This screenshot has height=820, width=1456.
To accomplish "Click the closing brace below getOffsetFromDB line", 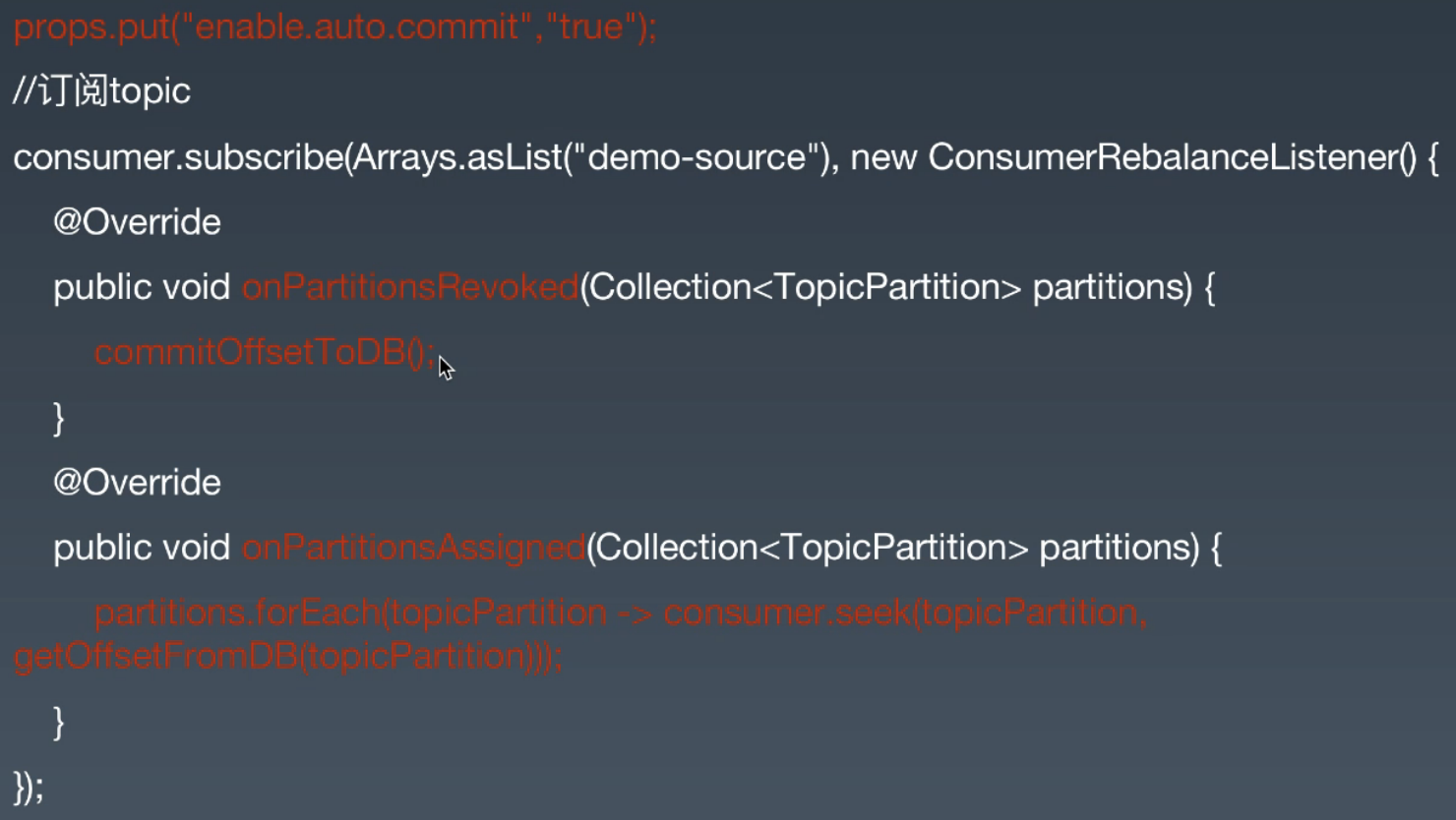I will click(x=59, y=722).
